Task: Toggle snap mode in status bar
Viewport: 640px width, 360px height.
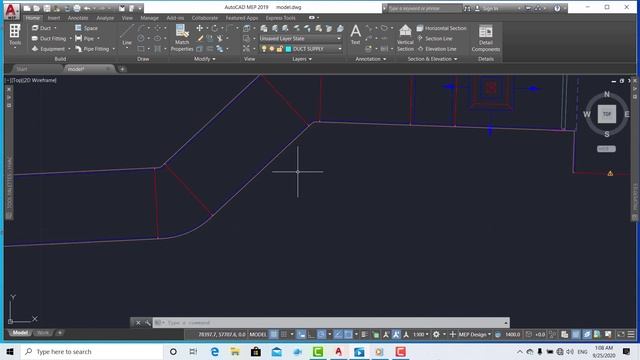Action: pyautogui.click(x=284, y=334)
